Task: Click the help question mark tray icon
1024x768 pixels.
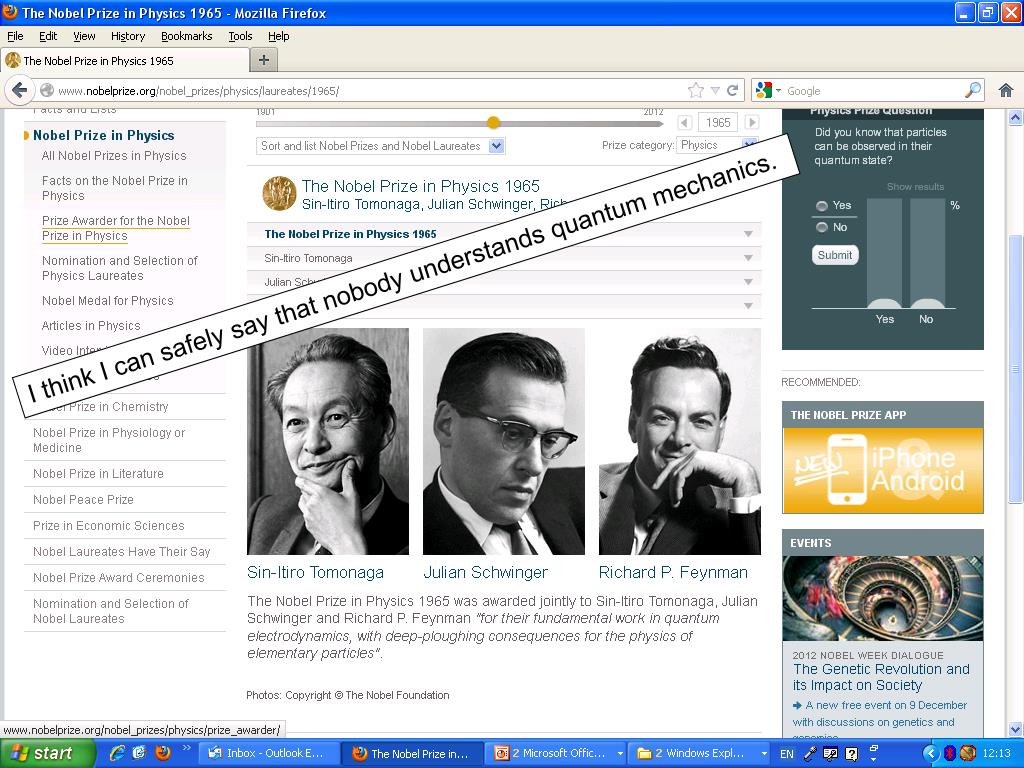Action: click(x=852, y=754)
